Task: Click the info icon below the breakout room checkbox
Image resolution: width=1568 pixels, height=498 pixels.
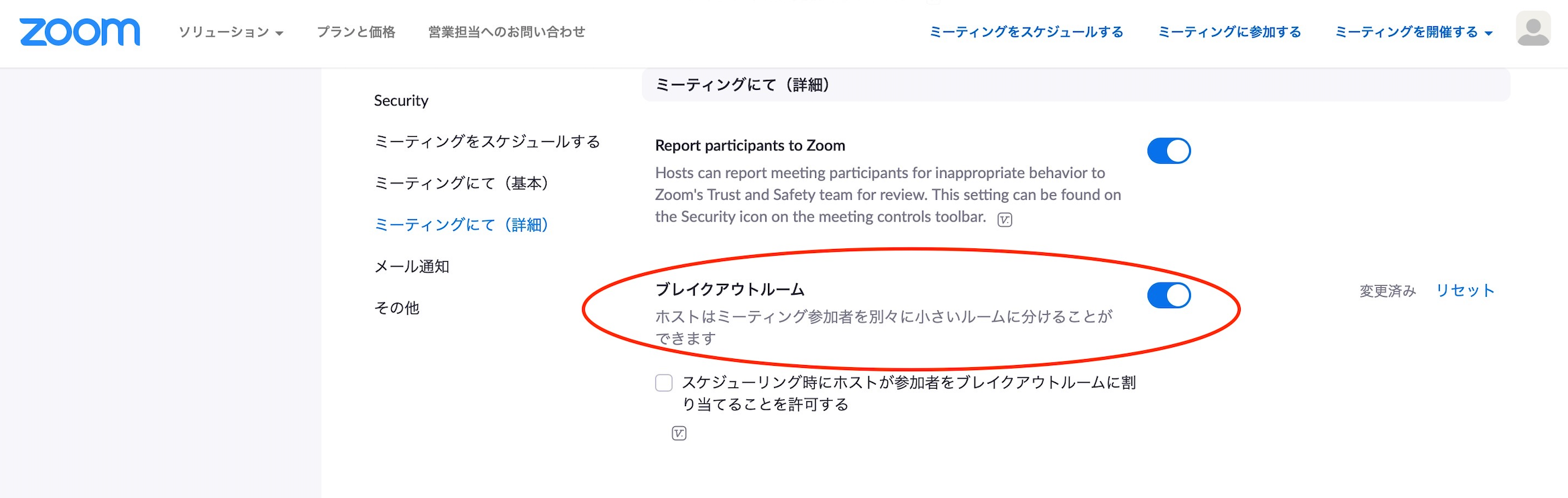Action: coord(679,433)
